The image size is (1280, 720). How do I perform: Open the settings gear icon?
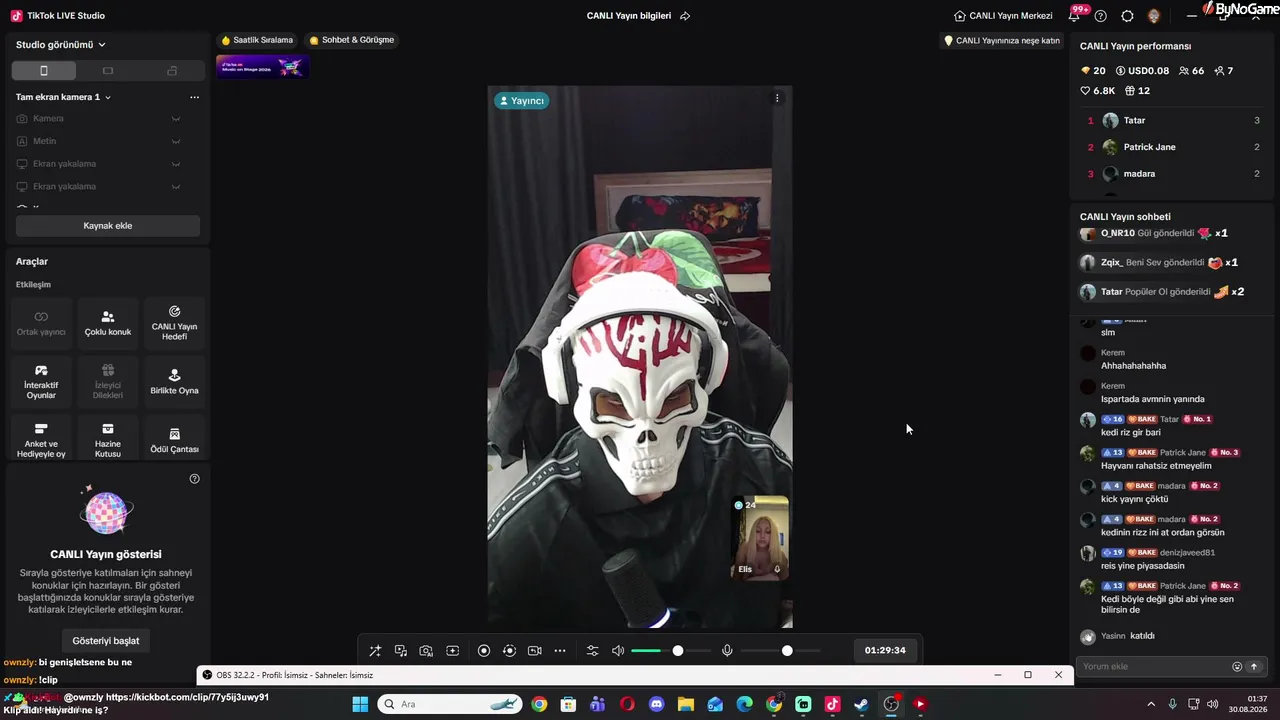pyautogui.click(x=1127, y=16)
